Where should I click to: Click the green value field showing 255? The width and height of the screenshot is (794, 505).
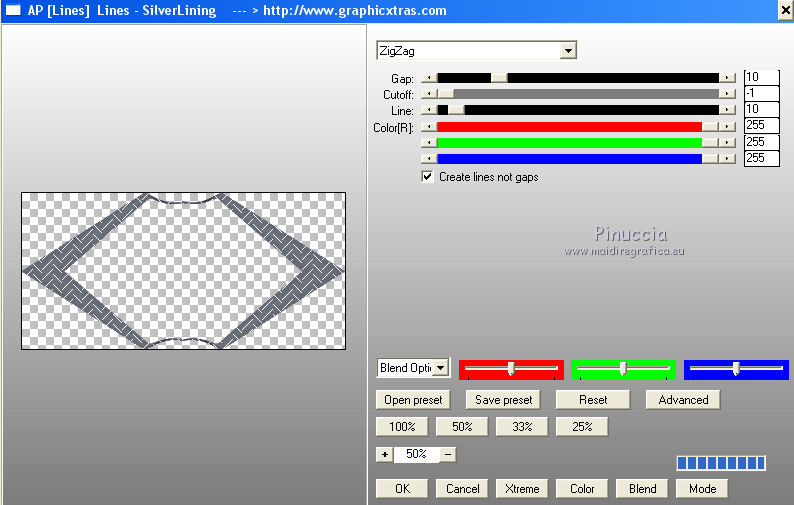[761, 142]
